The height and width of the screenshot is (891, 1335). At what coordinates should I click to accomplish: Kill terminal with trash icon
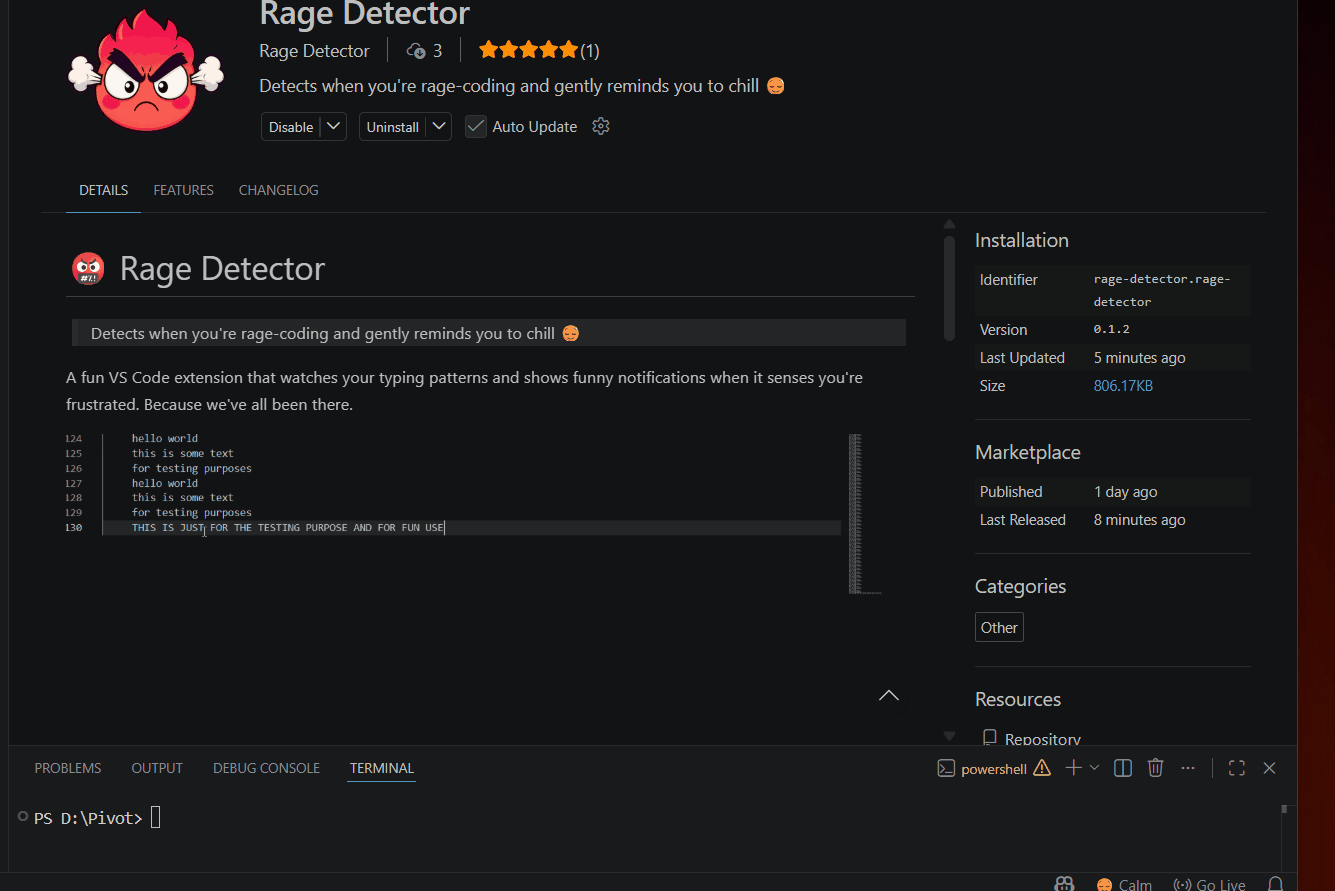pyautogui.click(x=1155, y=768)
